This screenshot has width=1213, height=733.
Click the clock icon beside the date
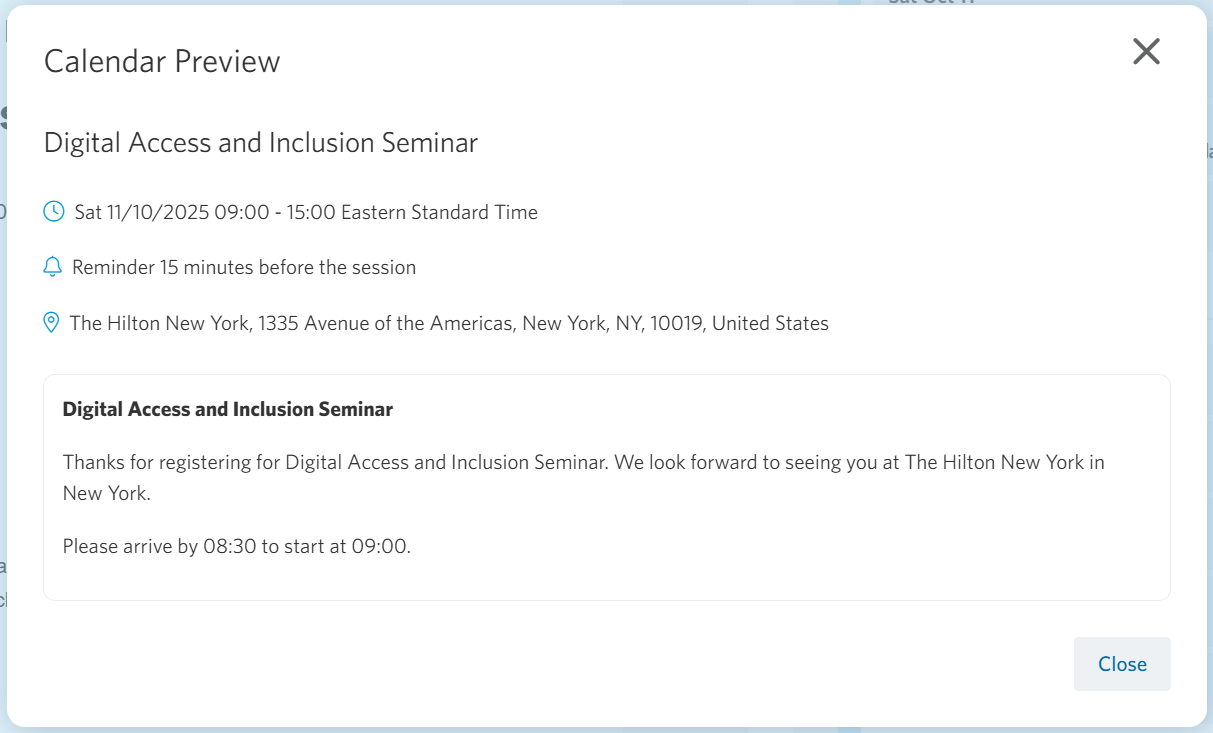[x=54, y=212]
